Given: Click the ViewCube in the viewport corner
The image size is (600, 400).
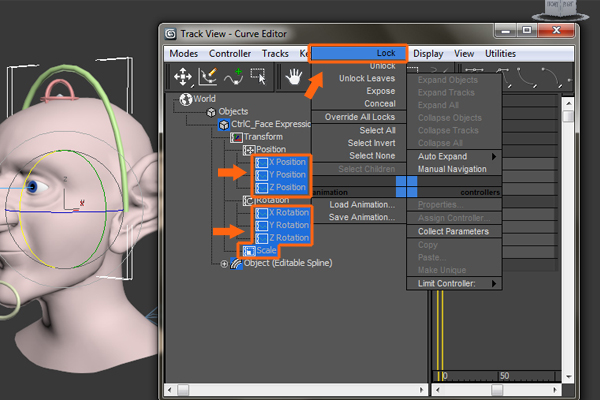Looking at the screenshot, I should (x=560, y=11).
